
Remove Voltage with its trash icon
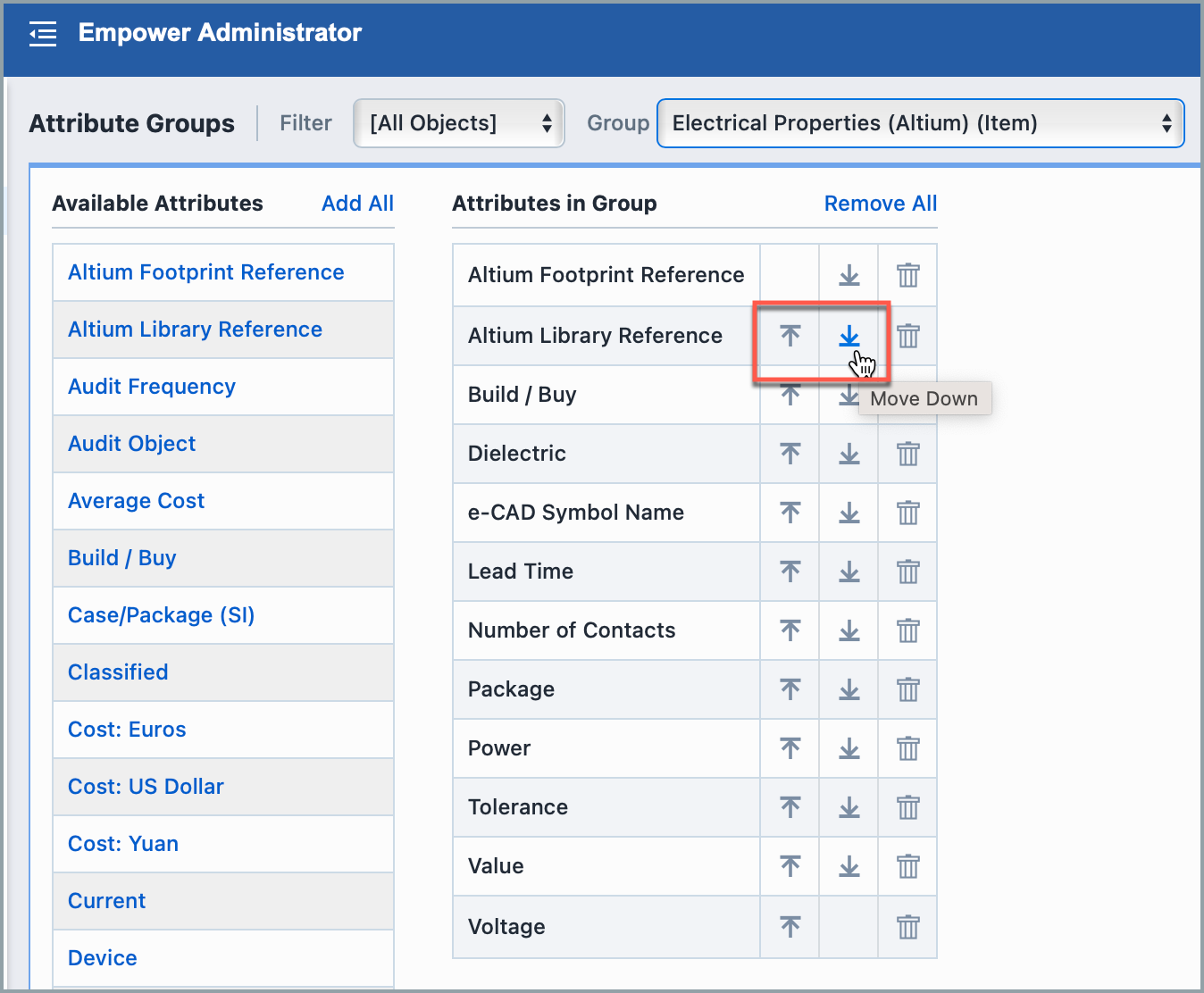pyautogui.click(x=907, y=927)
